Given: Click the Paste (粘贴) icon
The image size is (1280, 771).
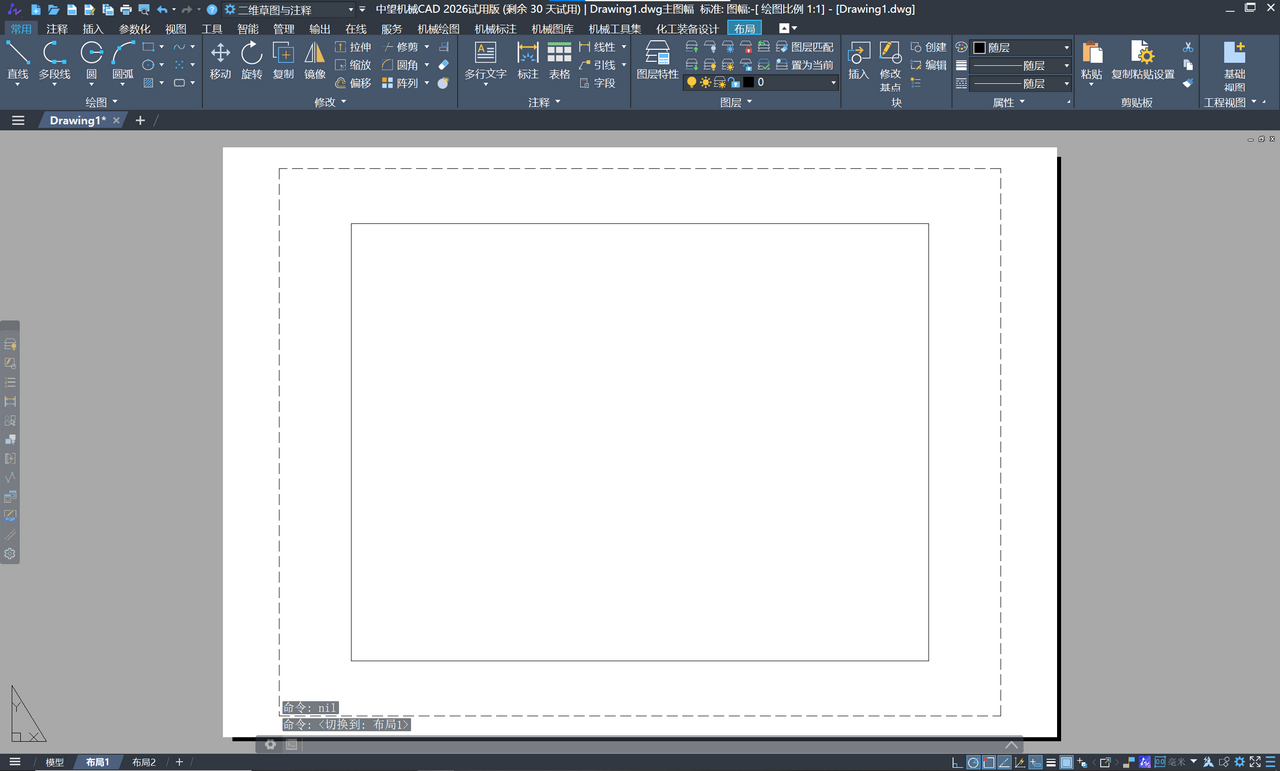Looking at the screenshot, I should (x=1091, y=60).
